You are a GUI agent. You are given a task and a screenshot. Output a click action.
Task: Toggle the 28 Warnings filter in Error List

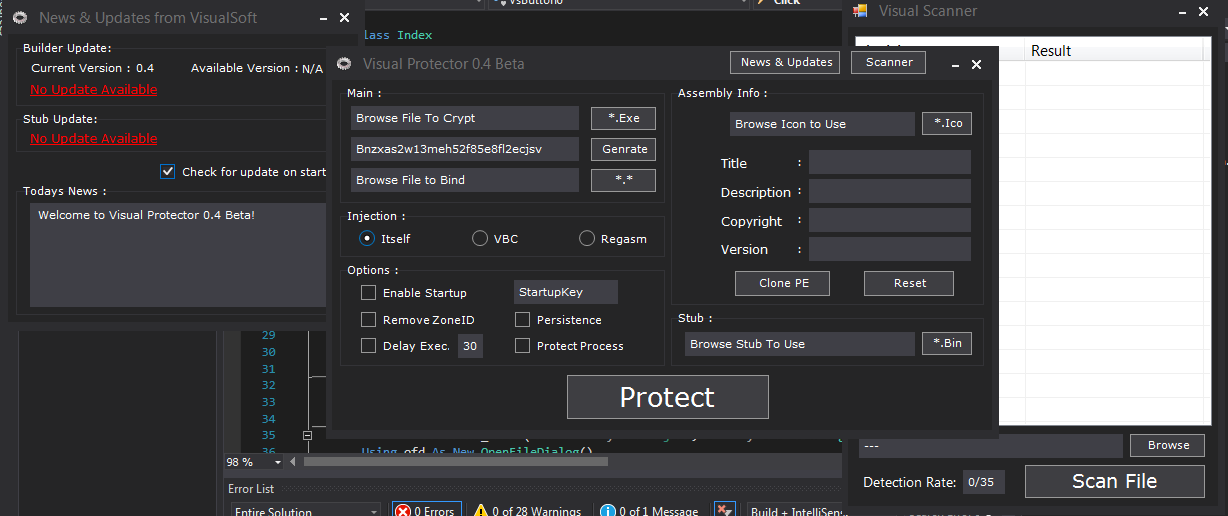tap(528, 511)
